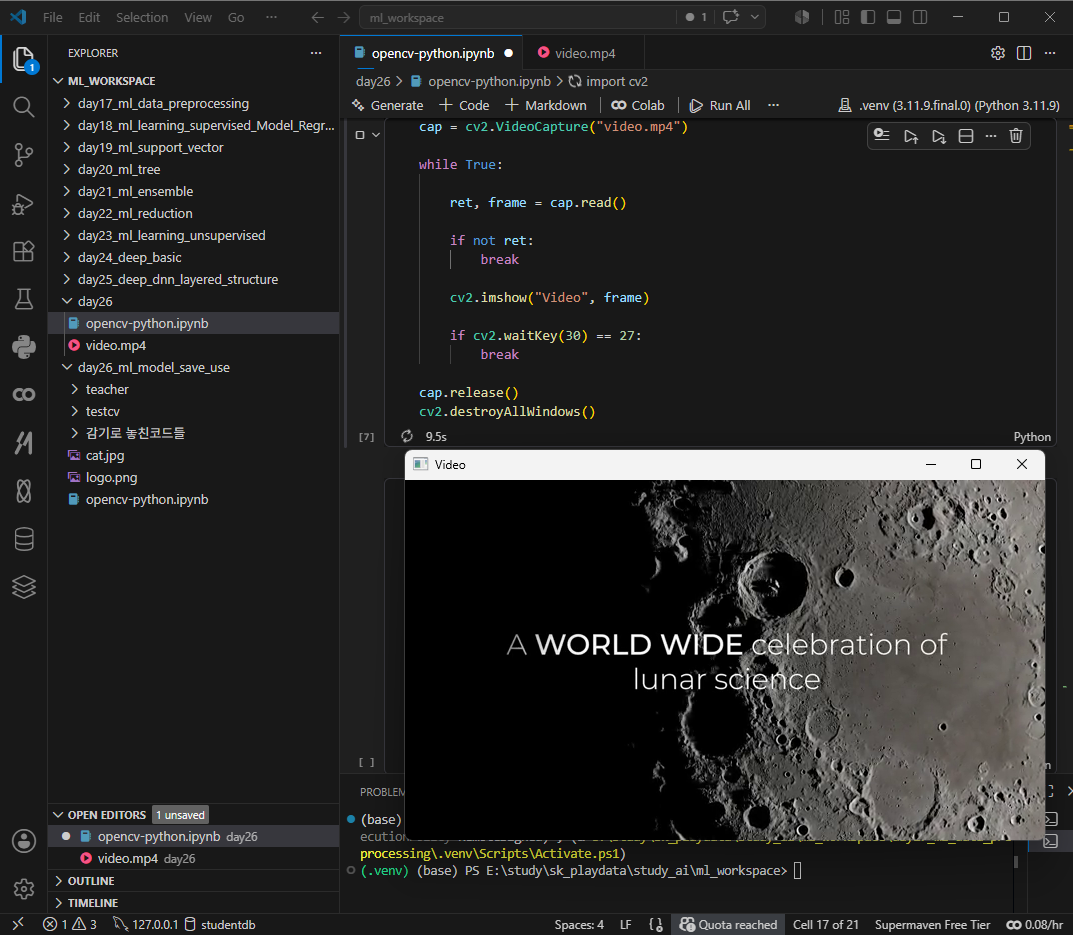Open the Run and Debug view
The width and height of the screenshot is (1073, 935).
(24, 204)
